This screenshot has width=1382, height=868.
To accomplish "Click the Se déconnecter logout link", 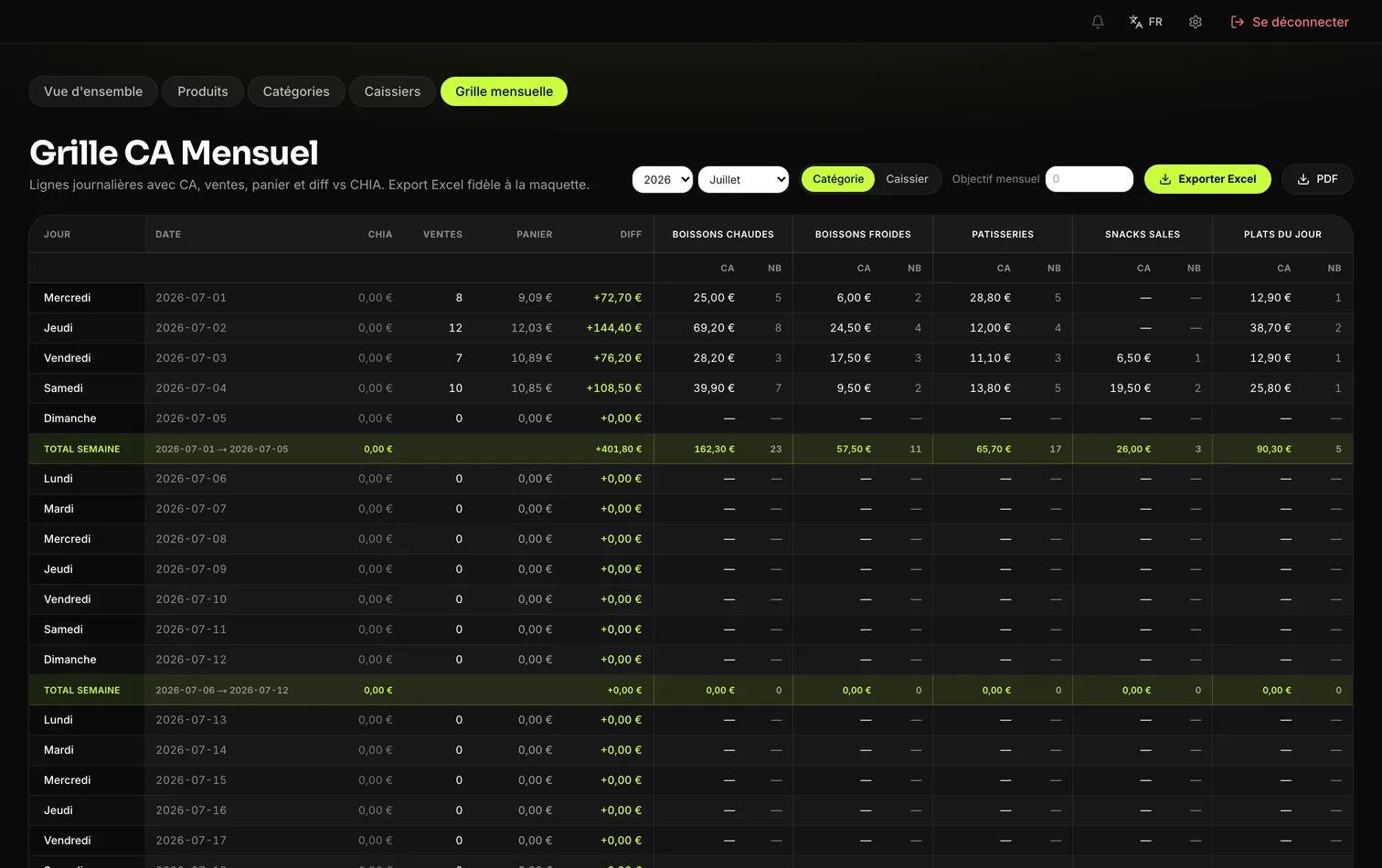I will 1290,22.
